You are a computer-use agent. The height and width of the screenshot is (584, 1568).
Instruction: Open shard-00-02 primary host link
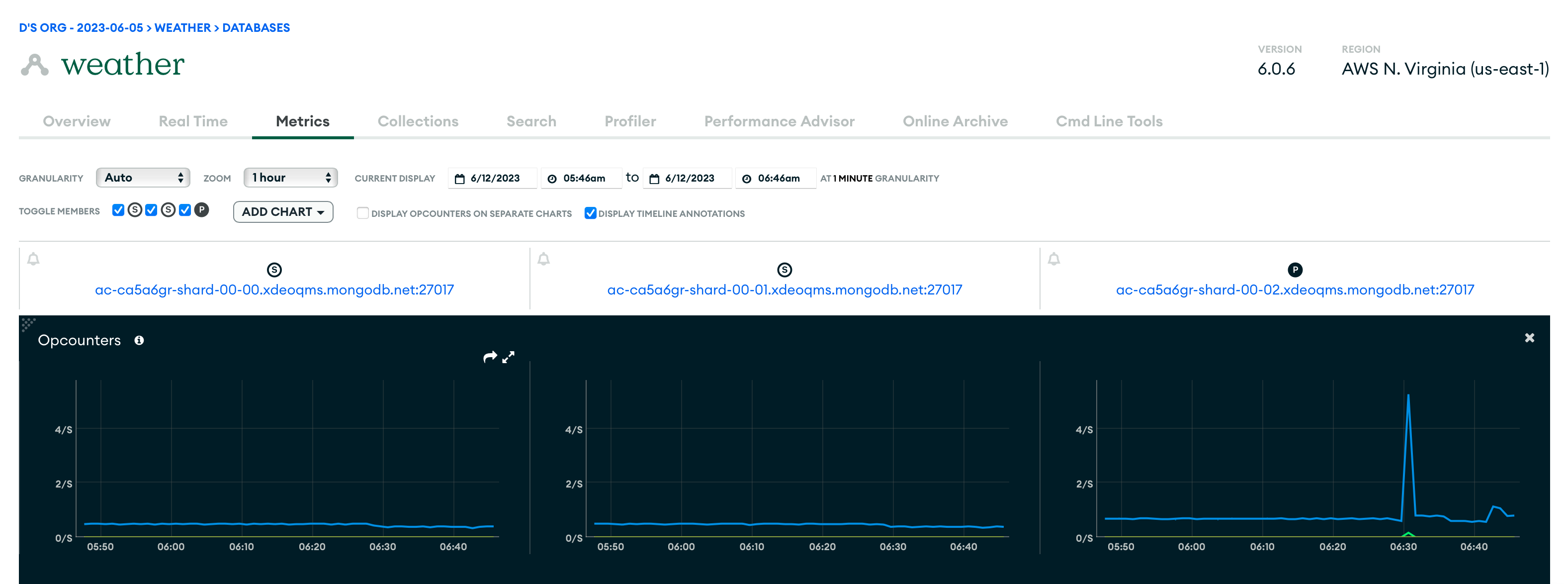(1295, 290)
